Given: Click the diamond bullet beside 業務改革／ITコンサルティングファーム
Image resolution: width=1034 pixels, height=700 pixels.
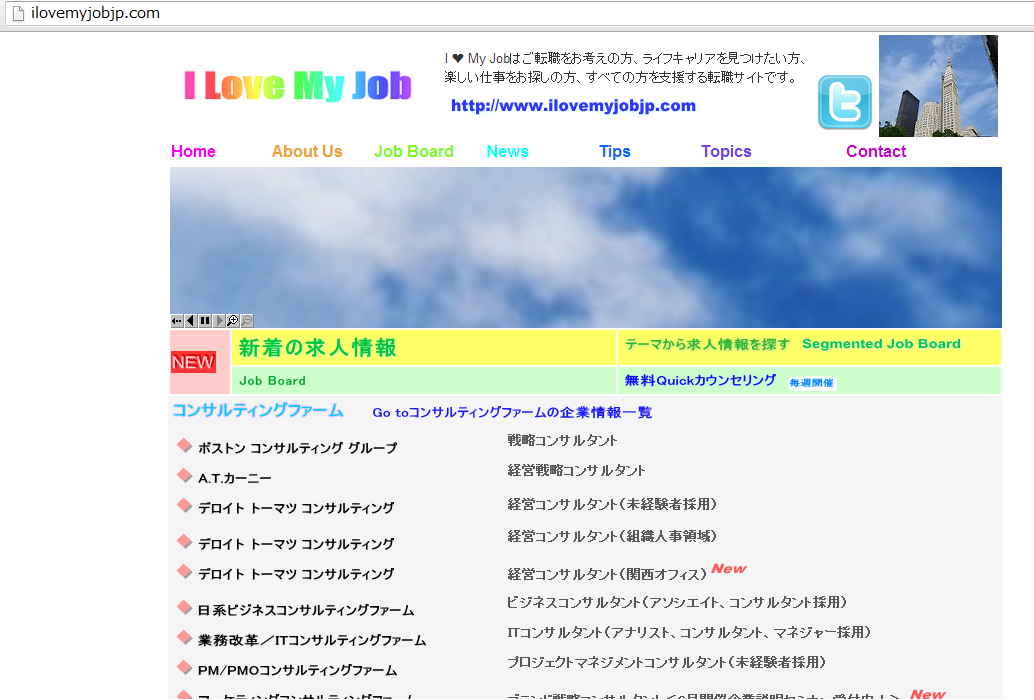Looking at the screenshot, I should [185, 637].
